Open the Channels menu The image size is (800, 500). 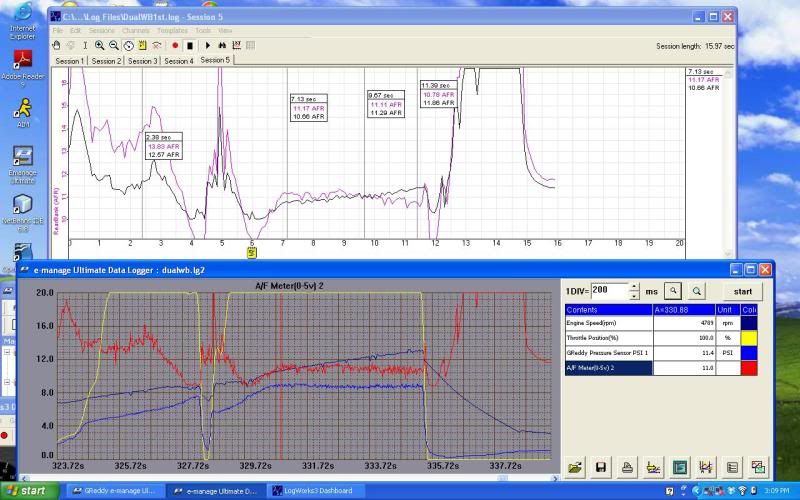(x=135, y=31)
